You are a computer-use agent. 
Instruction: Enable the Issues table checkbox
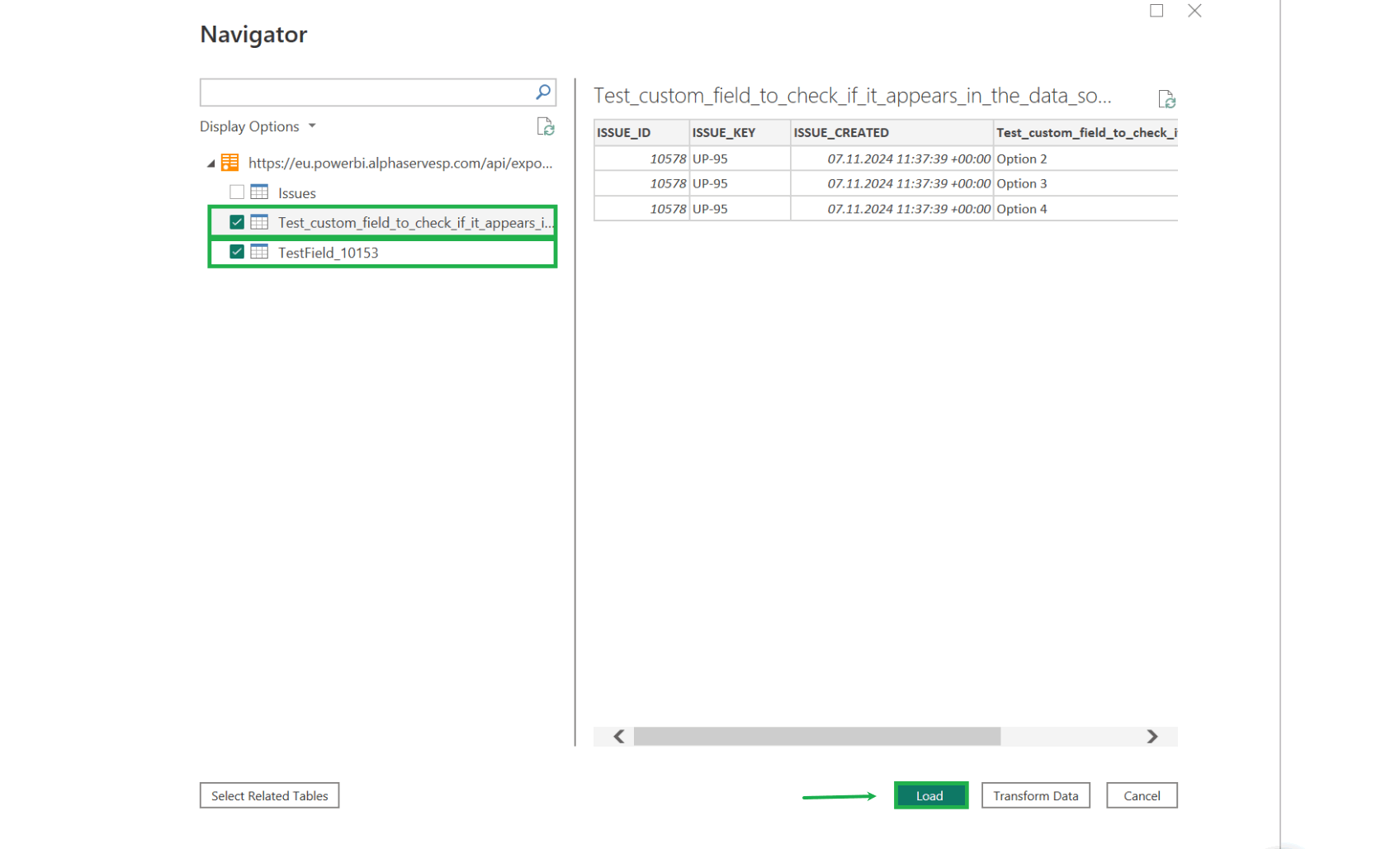[x=237, y=192]
